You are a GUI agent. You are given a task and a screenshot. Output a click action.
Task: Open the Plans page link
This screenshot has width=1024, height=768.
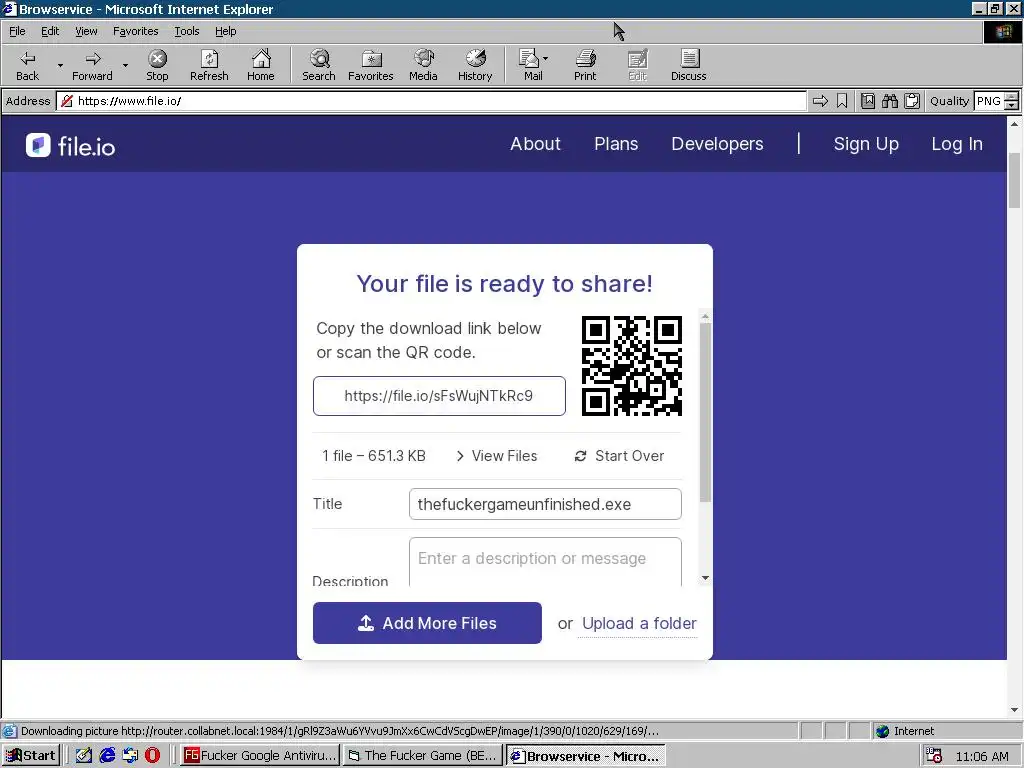click(616, 144)
